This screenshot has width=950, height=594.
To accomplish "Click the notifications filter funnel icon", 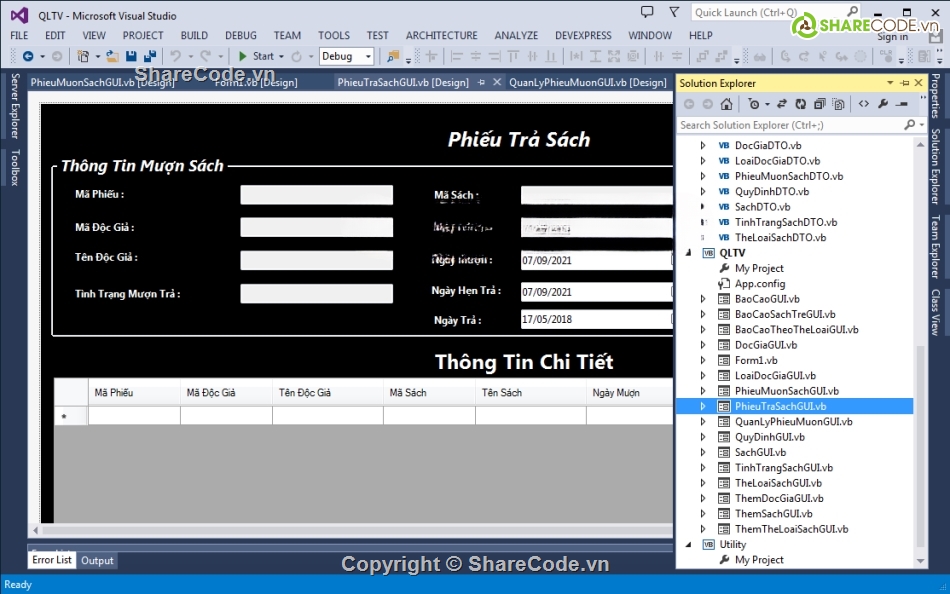I will (674, 12).
